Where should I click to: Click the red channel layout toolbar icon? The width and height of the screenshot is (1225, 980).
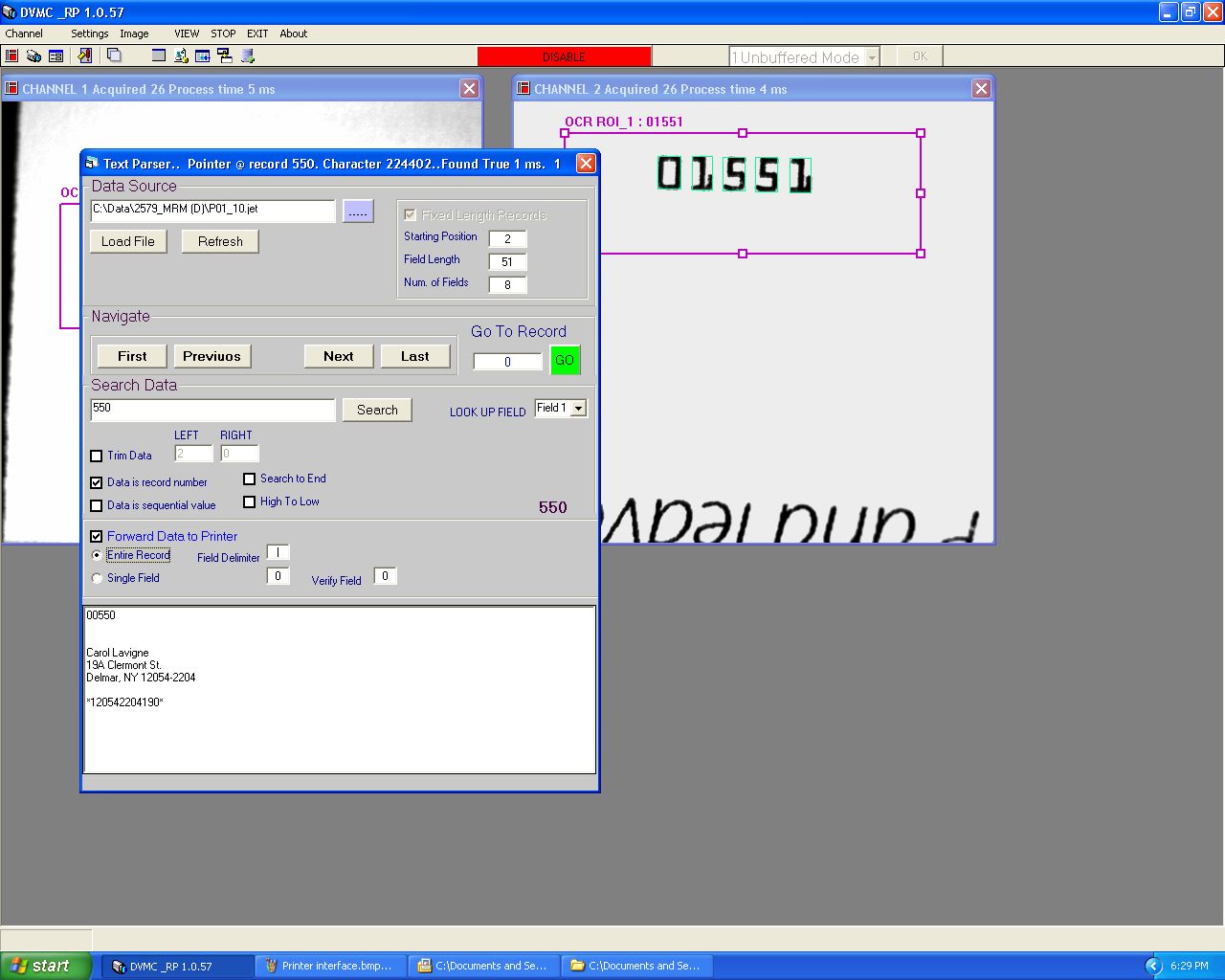click(11, 56)
